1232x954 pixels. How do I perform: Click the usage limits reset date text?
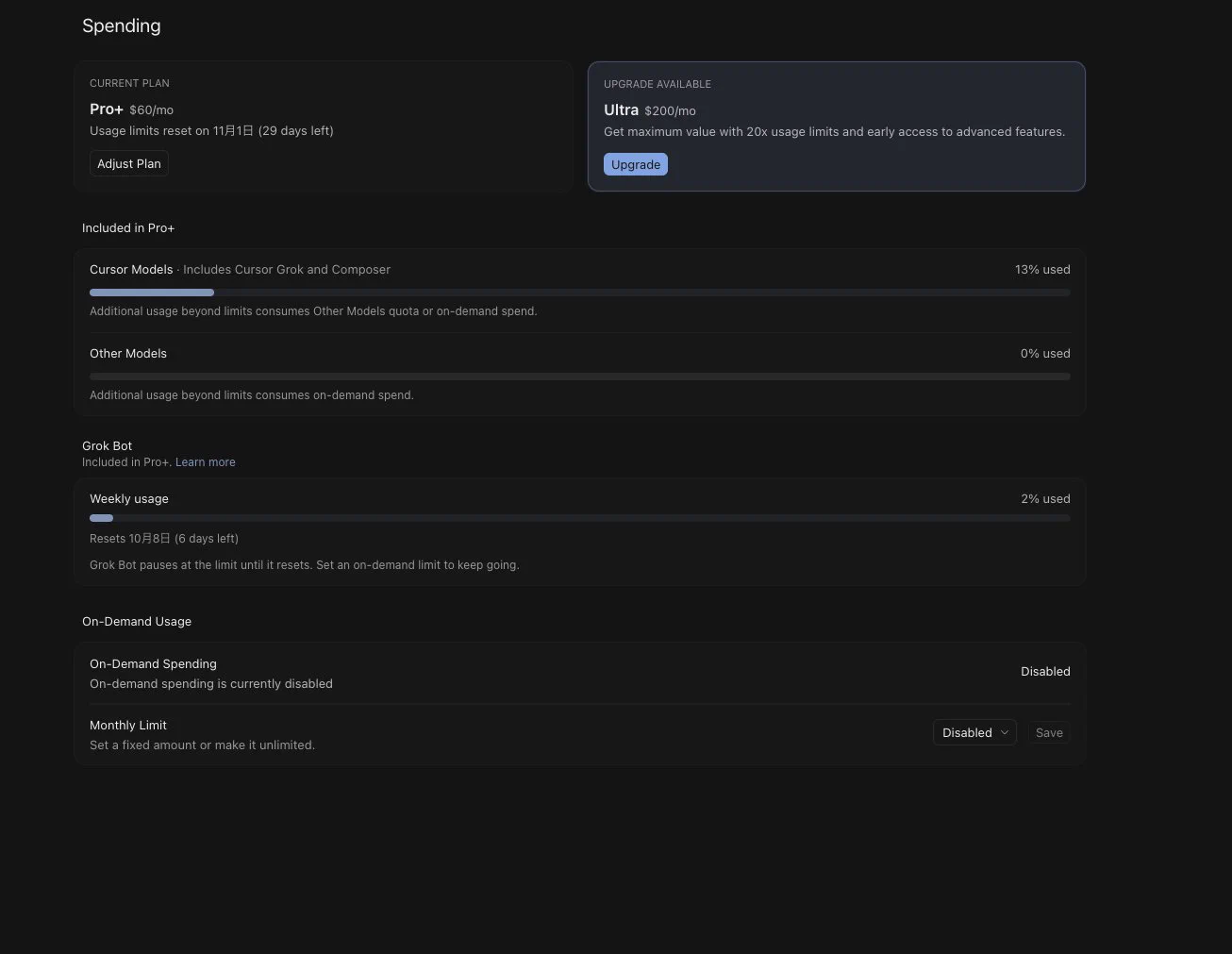[211, 131]
